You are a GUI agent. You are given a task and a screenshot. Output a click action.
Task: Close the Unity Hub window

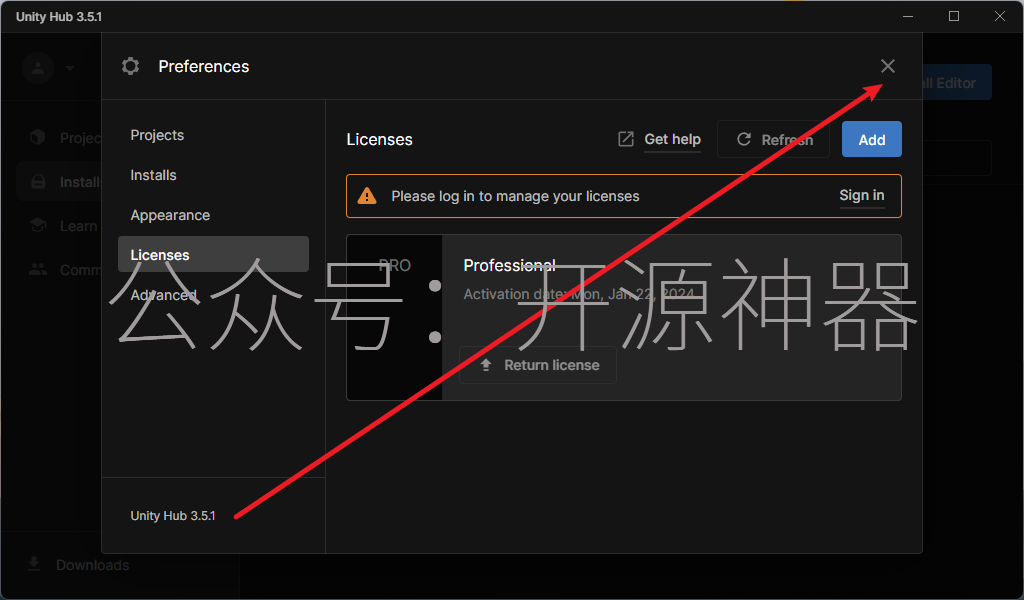click(1000, 16)
